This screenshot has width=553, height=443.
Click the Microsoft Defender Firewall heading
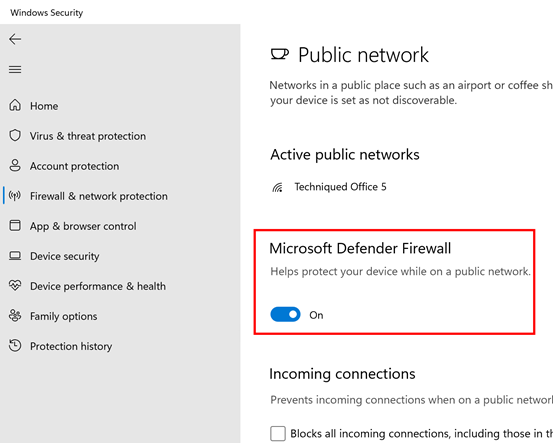360,248
